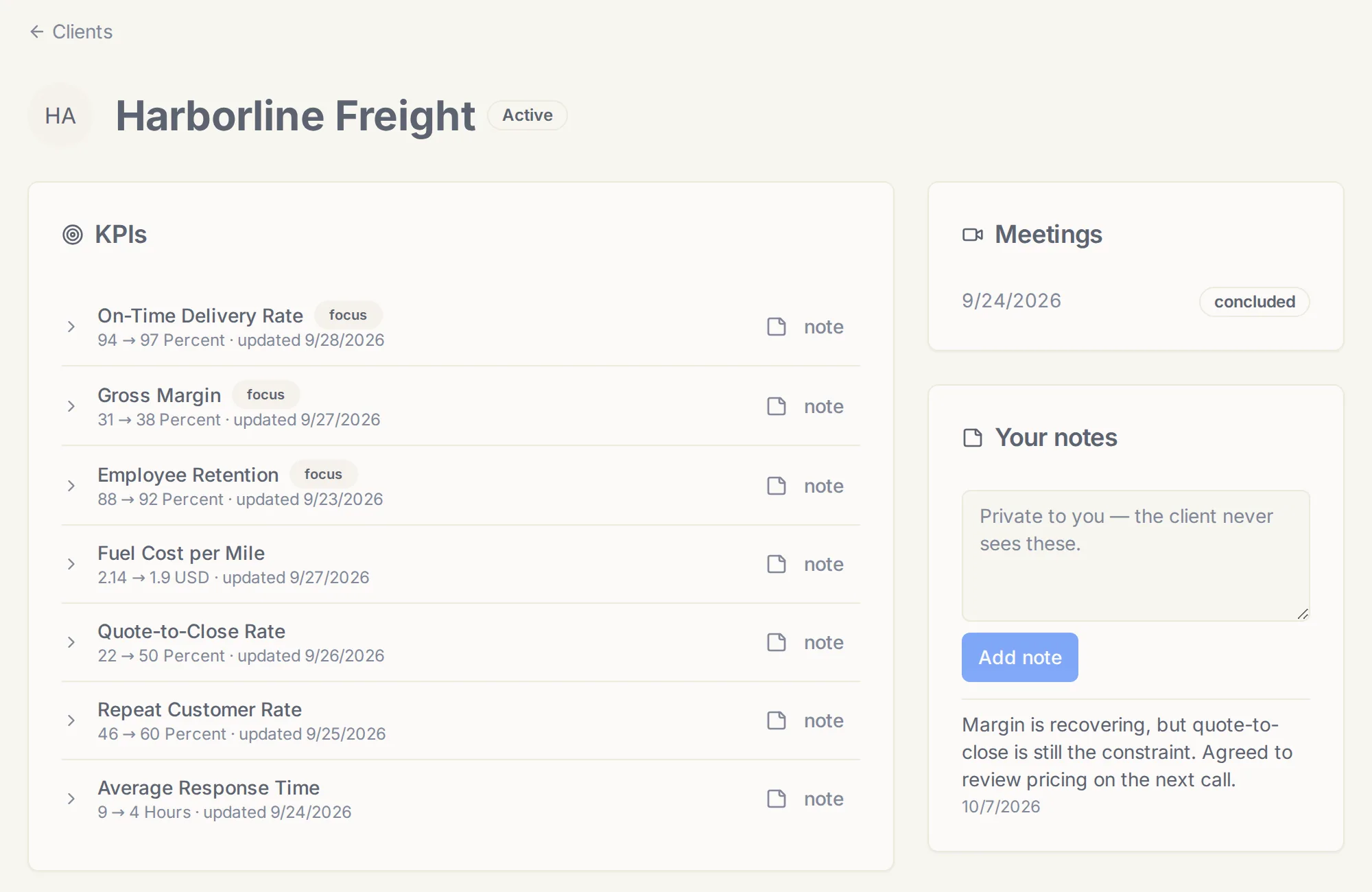Image resolution: width=1372 pixels, height=892 pixels.
Task: Click note icon for Employee Retention
Action: click(x=777, y=486)
